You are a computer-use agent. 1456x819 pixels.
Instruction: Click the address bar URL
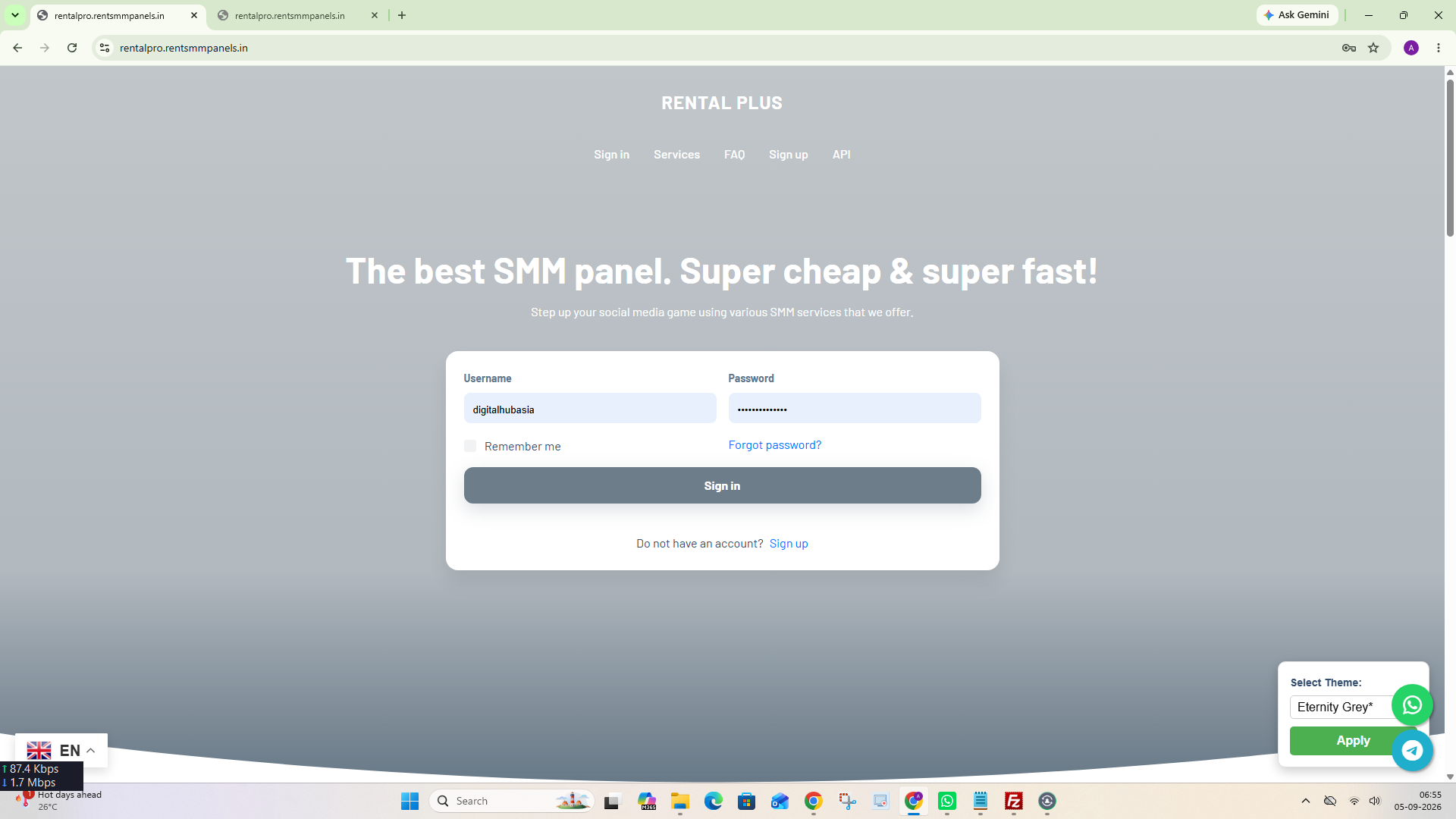(x=184, y=48)
